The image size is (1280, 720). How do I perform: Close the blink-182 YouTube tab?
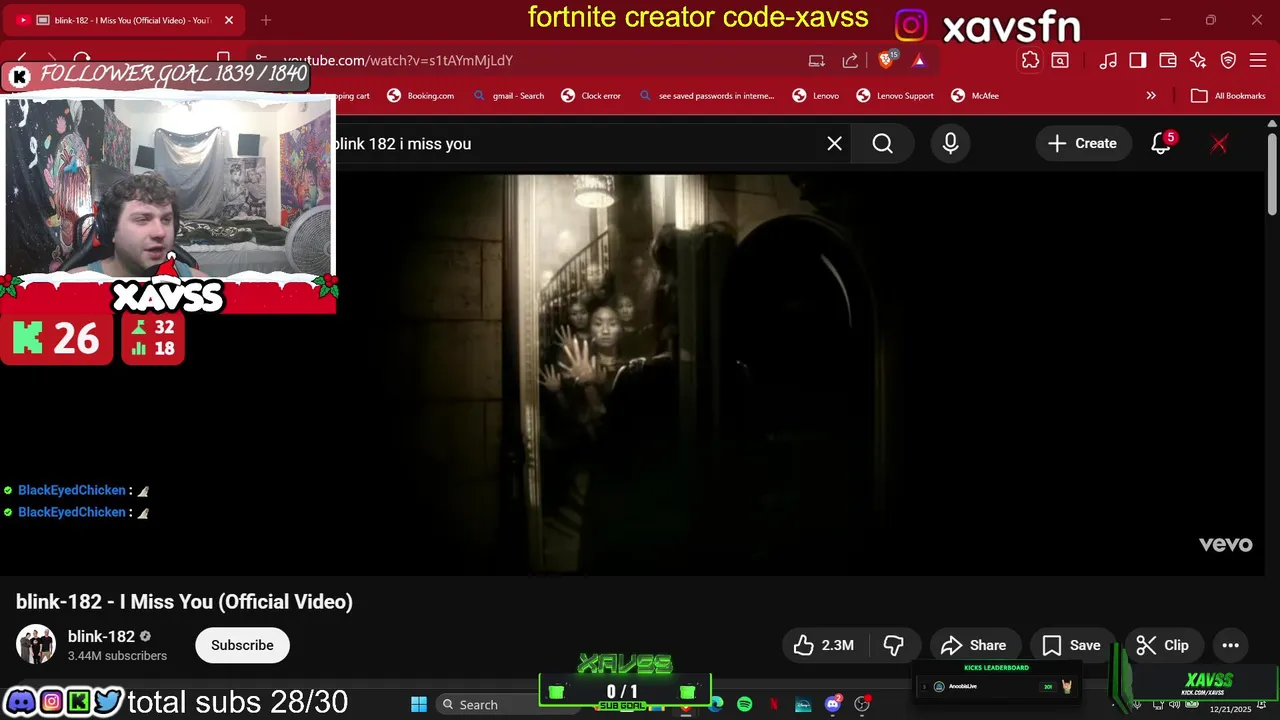pos(228,20)
